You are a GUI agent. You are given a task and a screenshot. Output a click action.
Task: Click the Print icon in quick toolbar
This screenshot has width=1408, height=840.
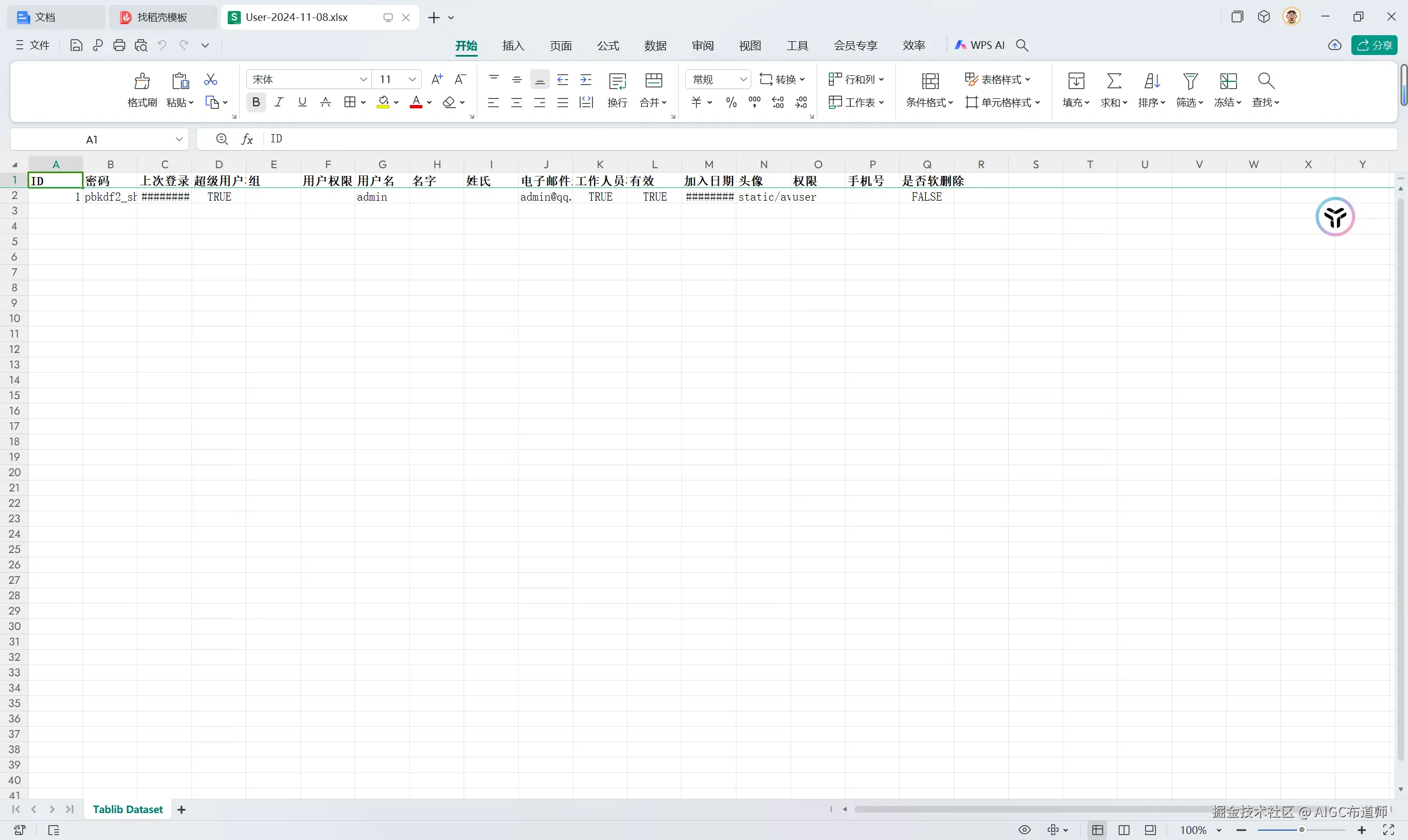[119, 45]
